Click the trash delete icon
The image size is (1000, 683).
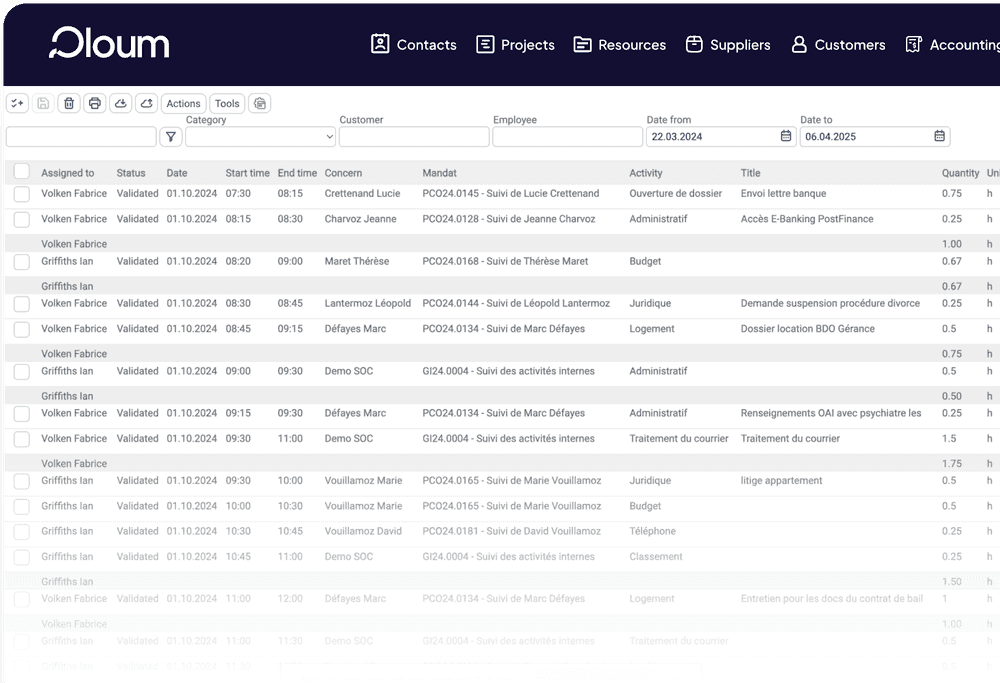coord(69,103)
